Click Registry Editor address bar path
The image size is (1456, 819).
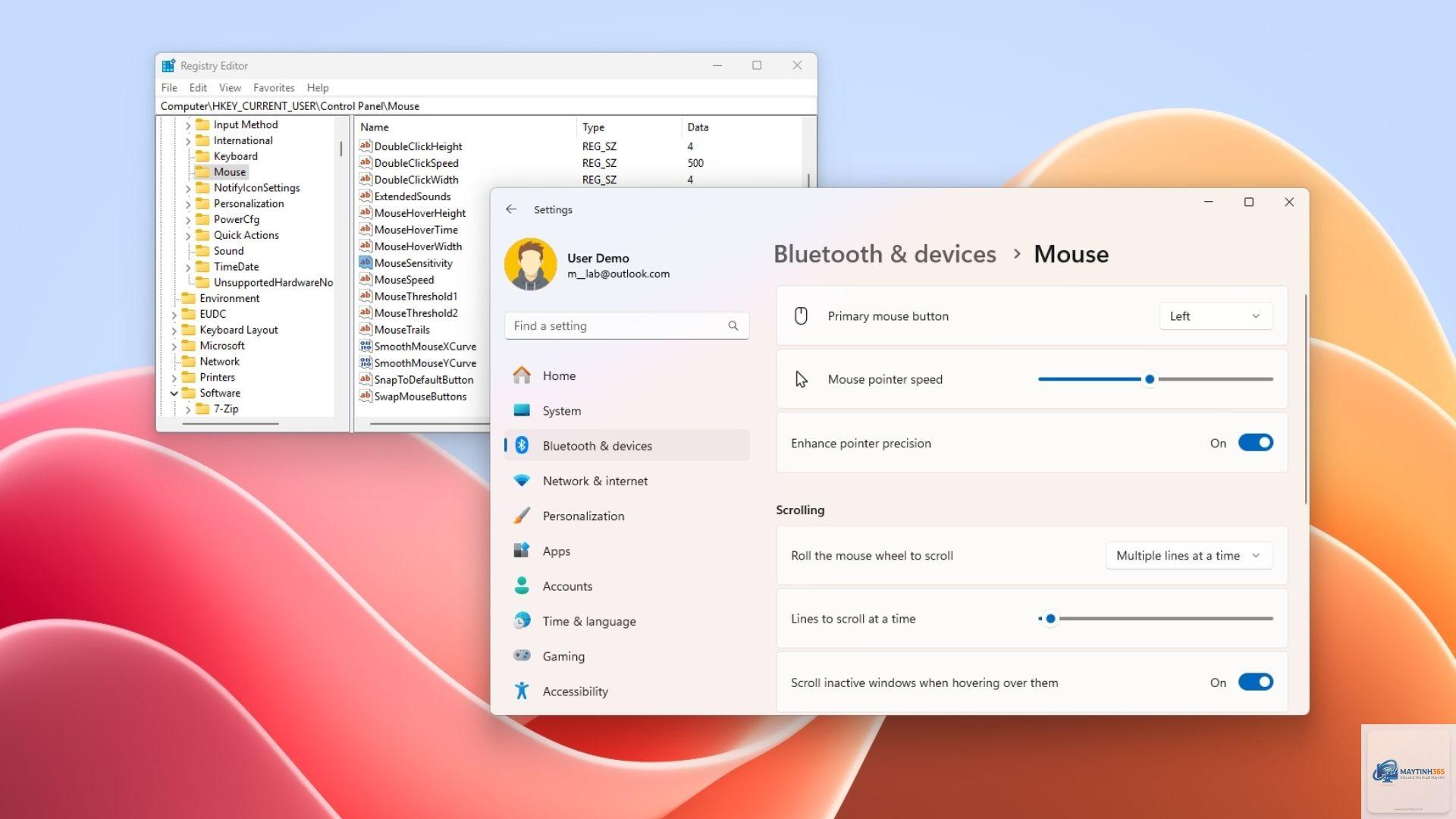486,106
